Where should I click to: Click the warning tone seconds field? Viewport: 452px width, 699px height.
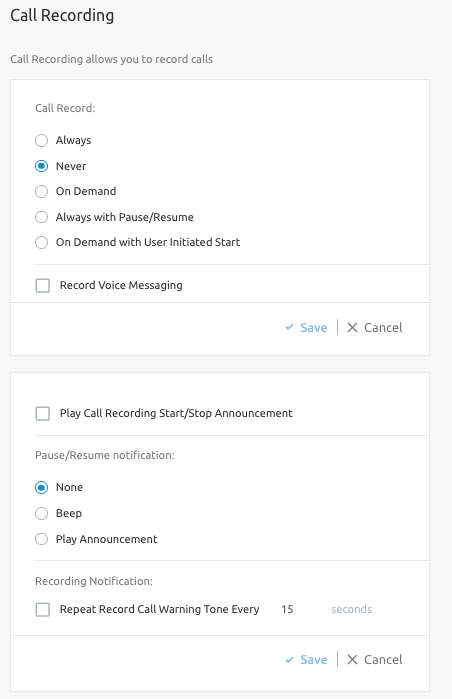301,609
